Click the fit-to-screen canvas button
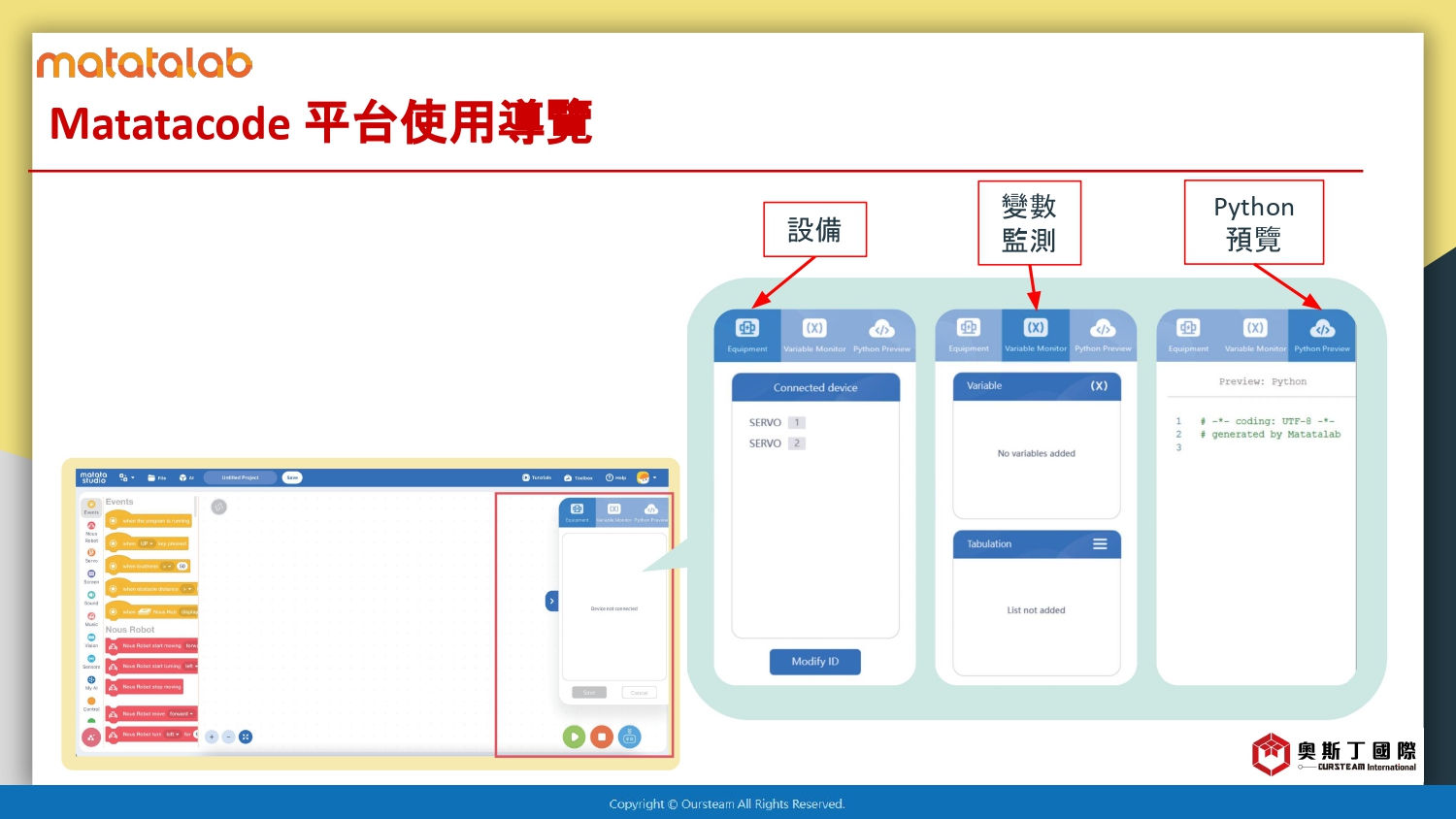The height and width of the screenshot is (819, 1456). [246, 737]
